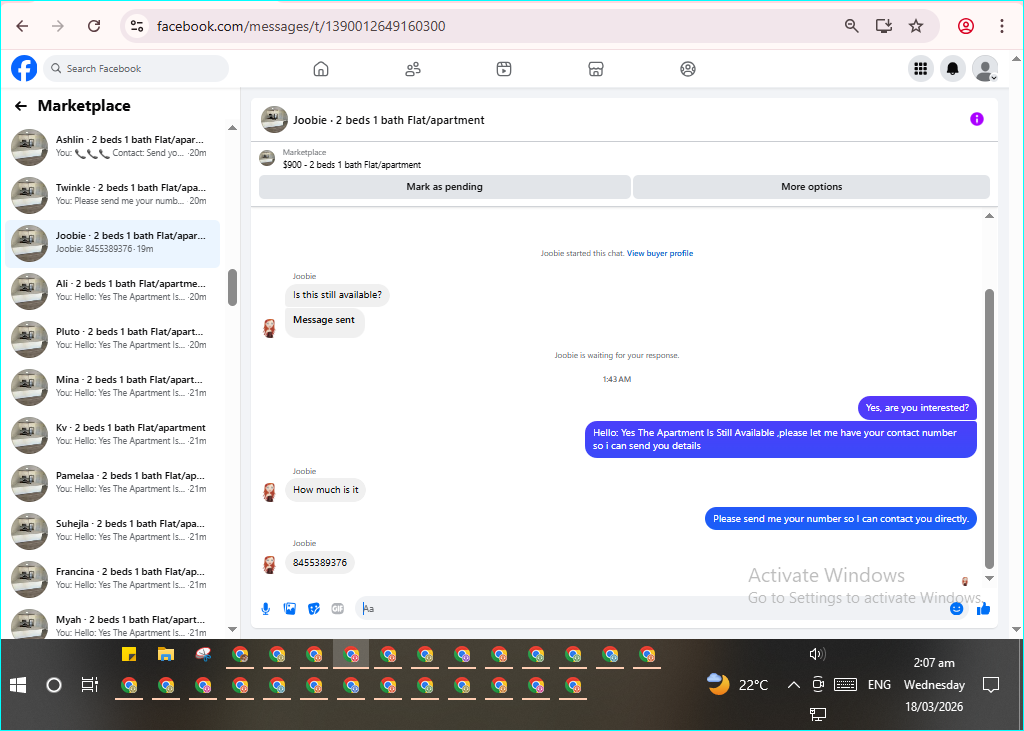Select the Joobie conversation in list
This screenshot has width=1024, height=731.
(112, 242)
